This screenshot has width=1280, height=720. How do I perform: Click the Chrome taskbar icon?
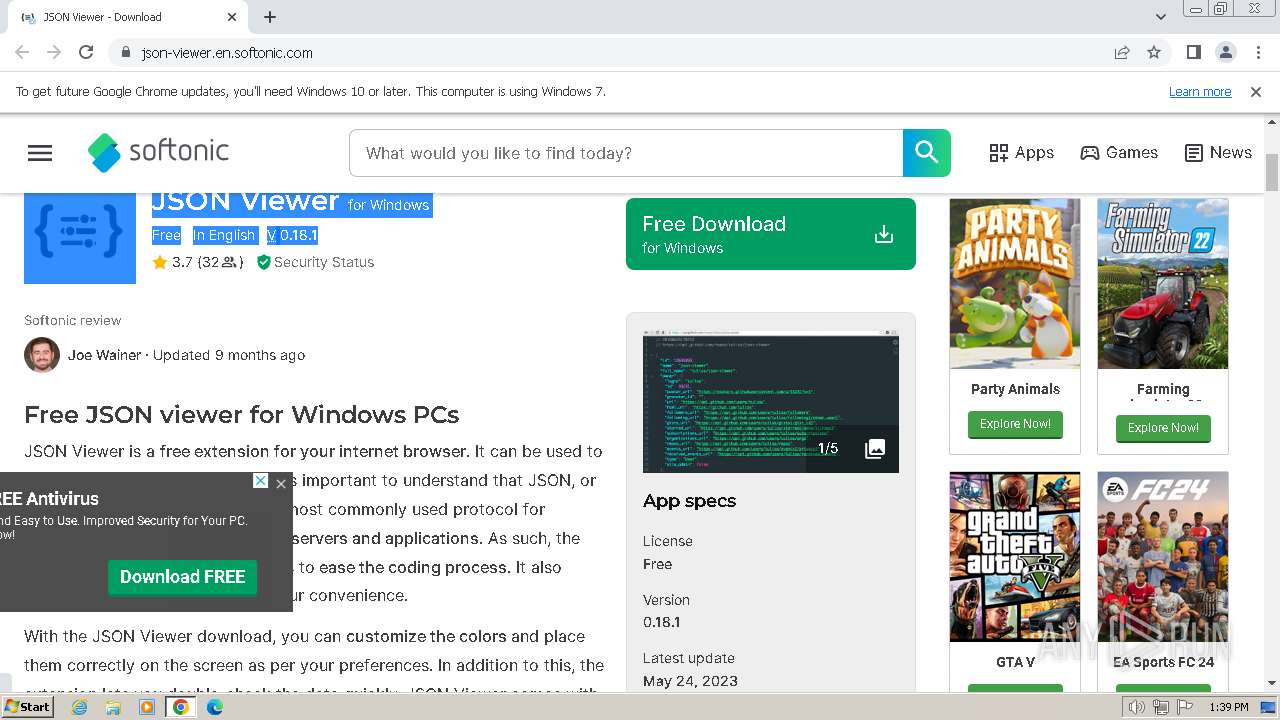click(181, 707)
